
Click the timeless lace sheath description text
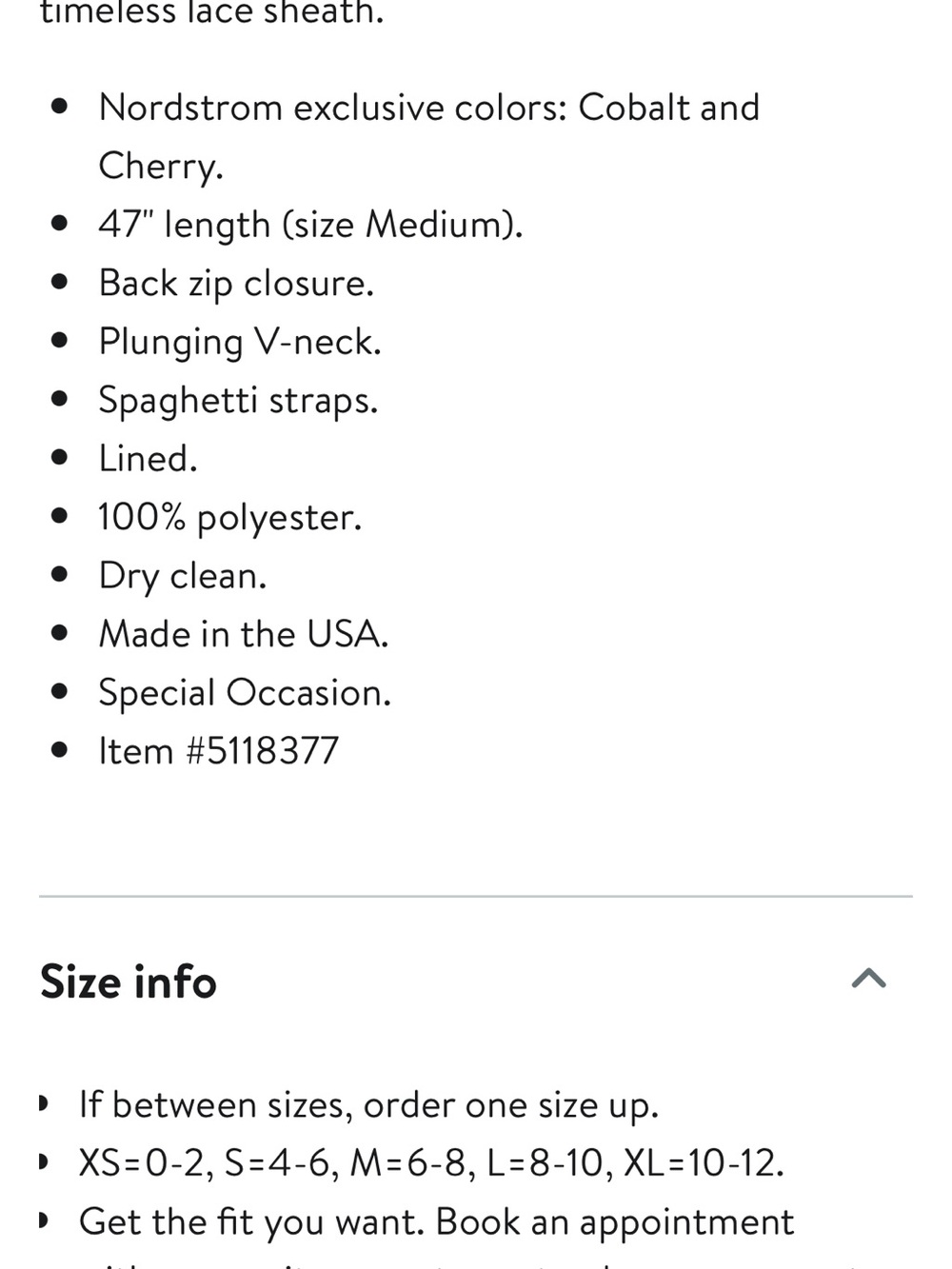click(x=211, y=12)
